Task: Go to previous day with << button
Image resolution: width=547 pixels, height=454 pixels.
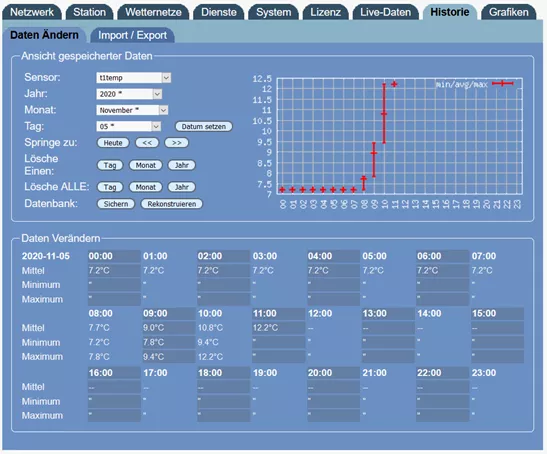Action: pos(147,143)
